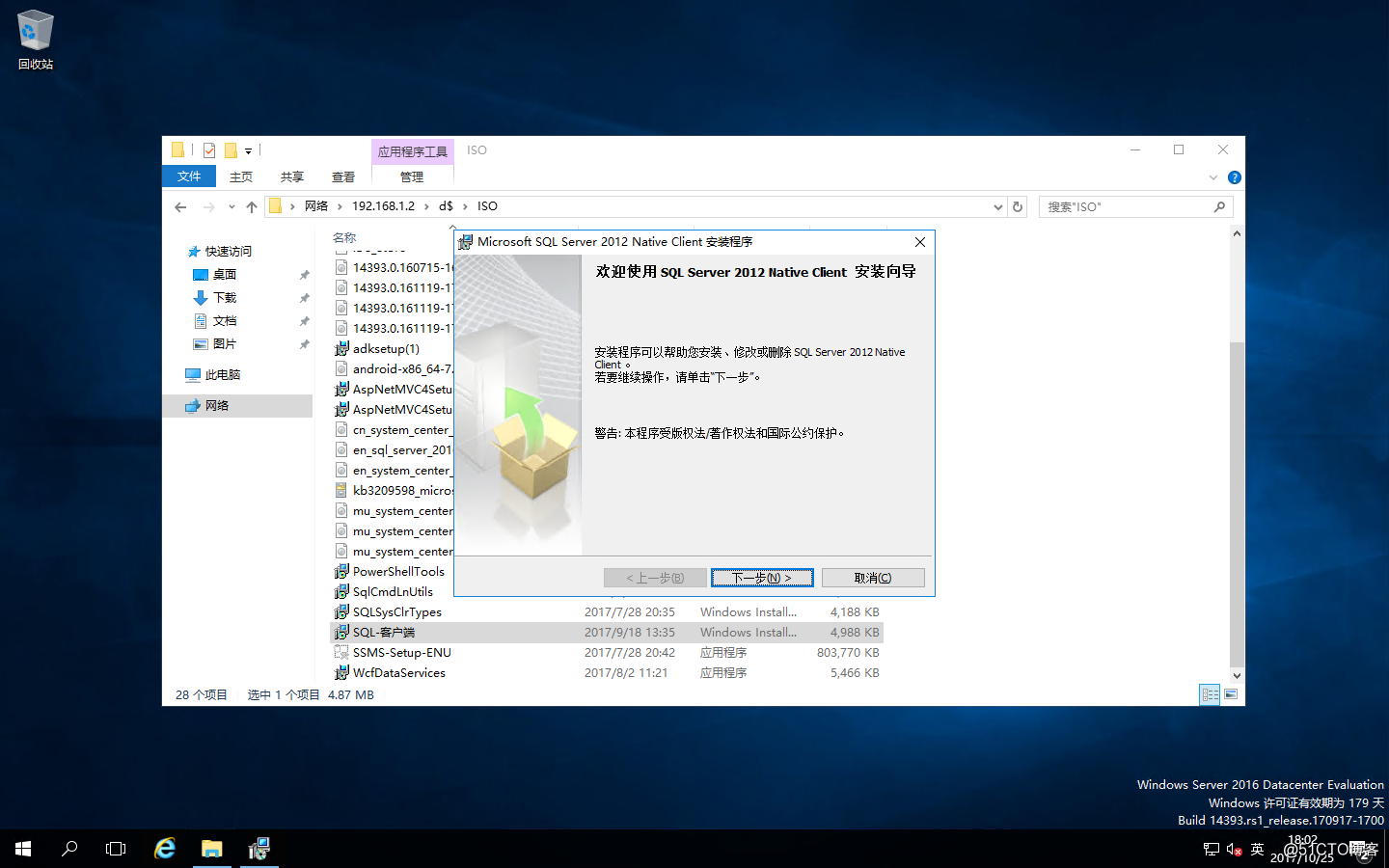Click the muted volume tray icon
Image resolution: width=1389 pixels, height=868 pixels.
[x=1234, y=850]
